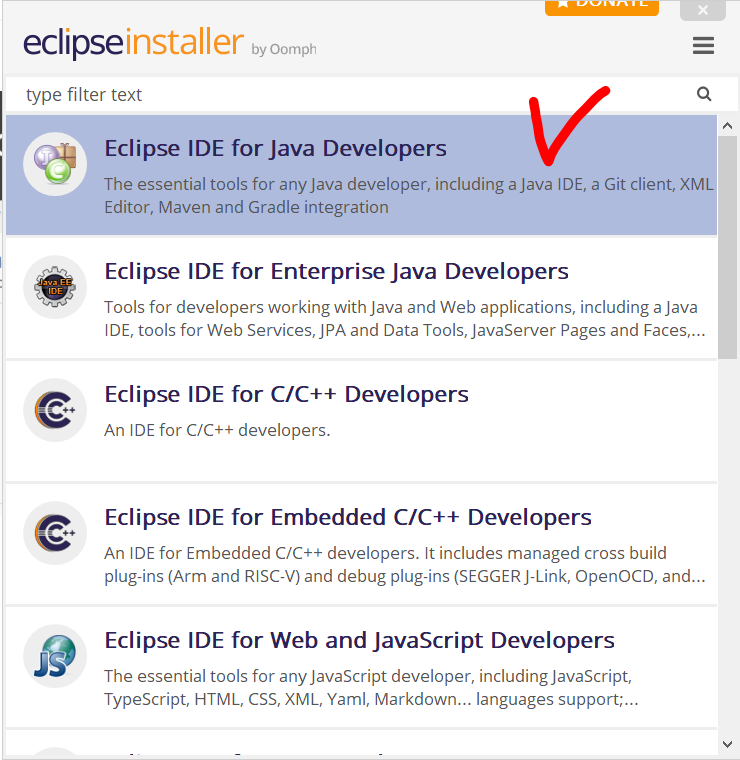Click the scrollbar up arrow
The height and width of the screenshot is (760, 740).
(727, 126)
